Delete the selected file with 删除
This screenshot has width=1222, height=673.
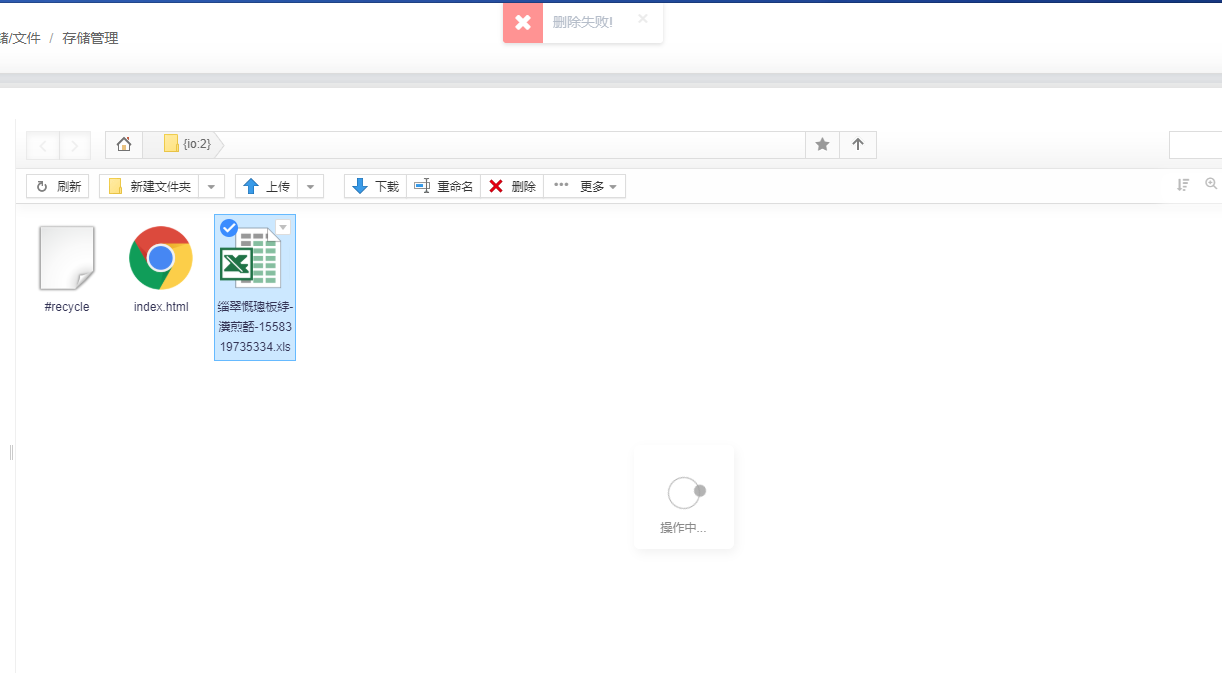click(x=512, y=186)
